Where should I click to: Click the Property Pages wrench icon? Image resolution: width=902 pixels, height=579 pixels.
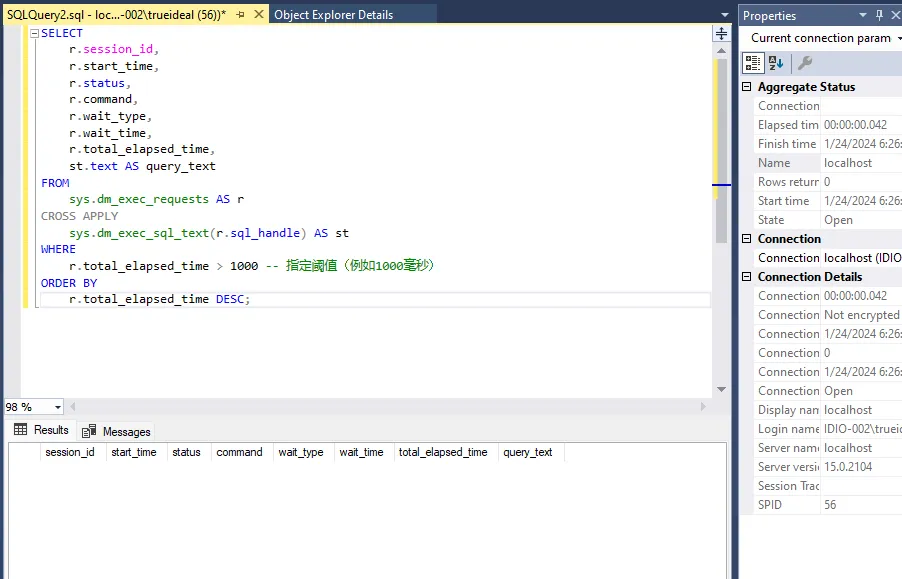click(804, 63)
